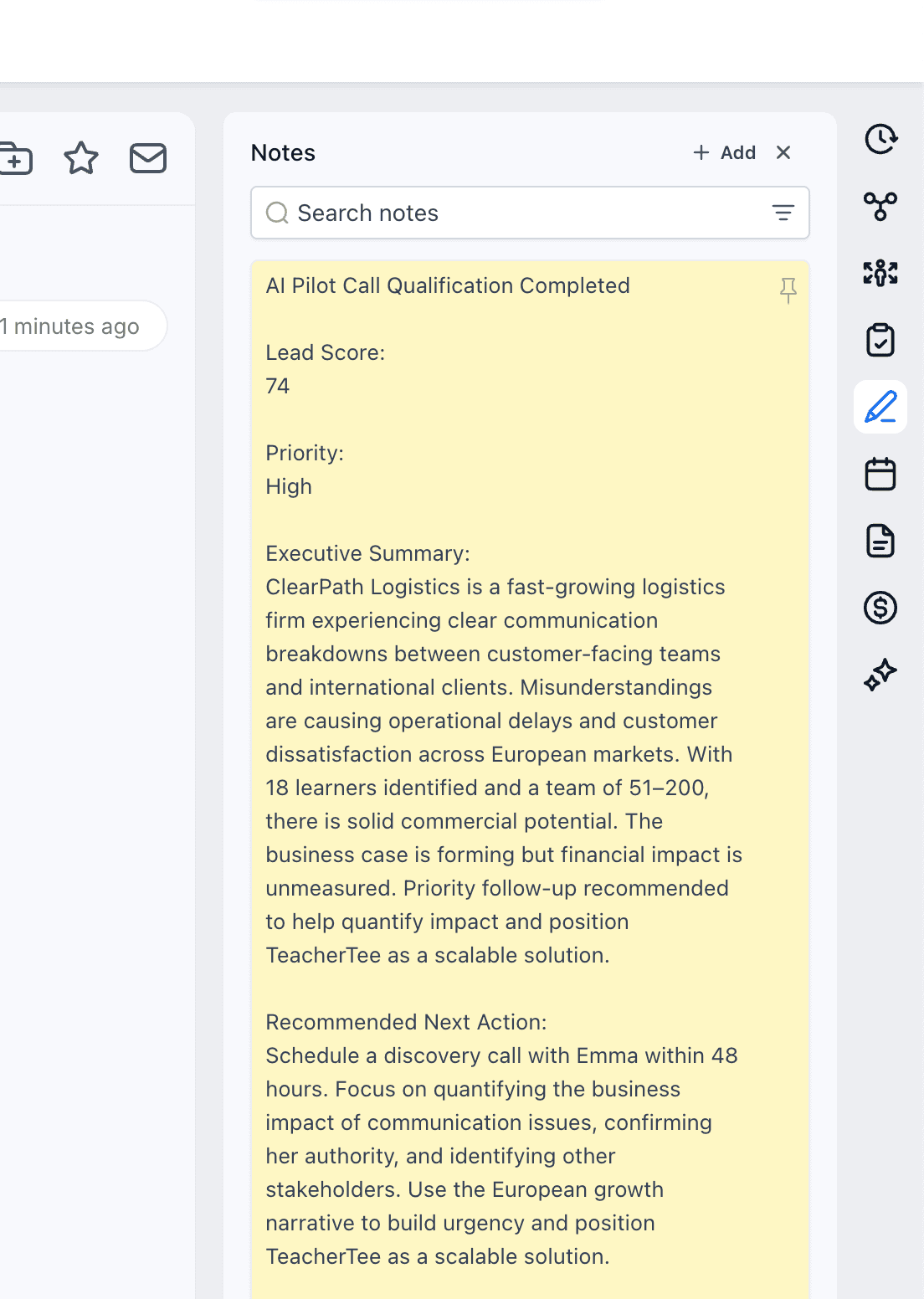The image size is (924, 1299).
Task: Click the priority value 'High'
Action: tap(289, 486)
